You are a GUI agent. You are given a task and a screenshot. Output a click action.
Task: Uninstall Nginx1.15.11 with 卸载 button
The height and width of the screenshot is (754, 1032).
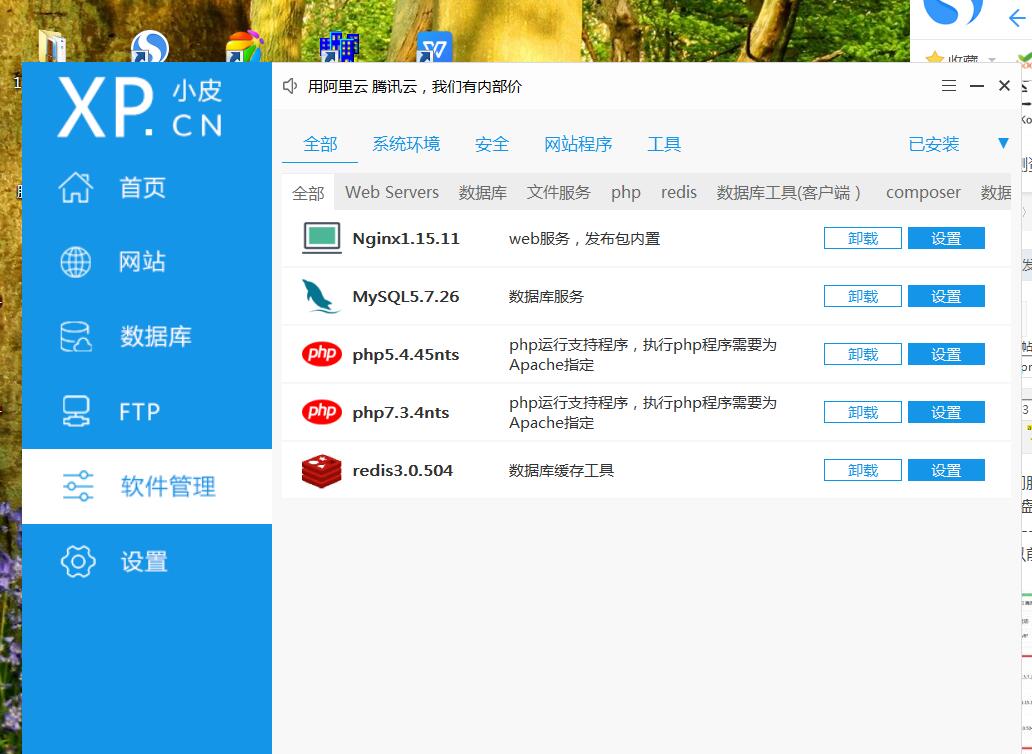tap(862, 238)
